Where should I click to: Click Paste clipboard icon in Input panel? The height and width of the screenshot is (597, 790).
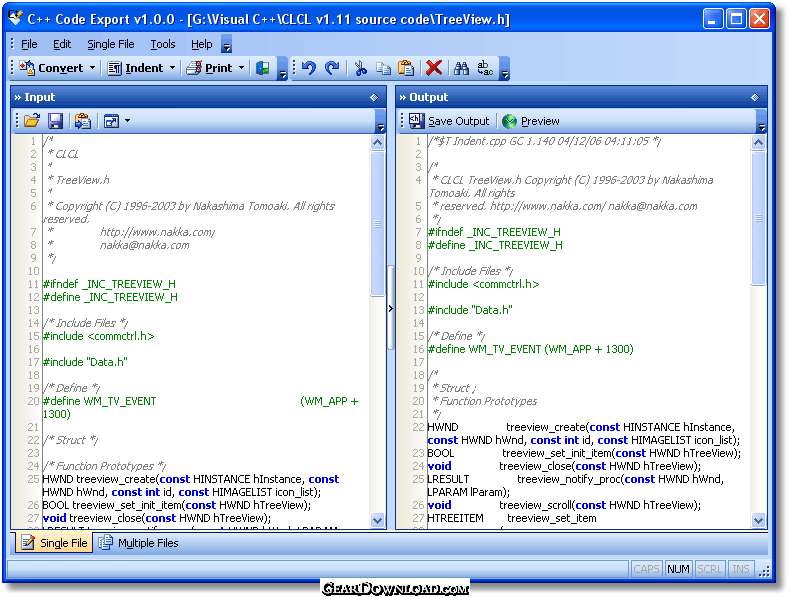point(83,121)
